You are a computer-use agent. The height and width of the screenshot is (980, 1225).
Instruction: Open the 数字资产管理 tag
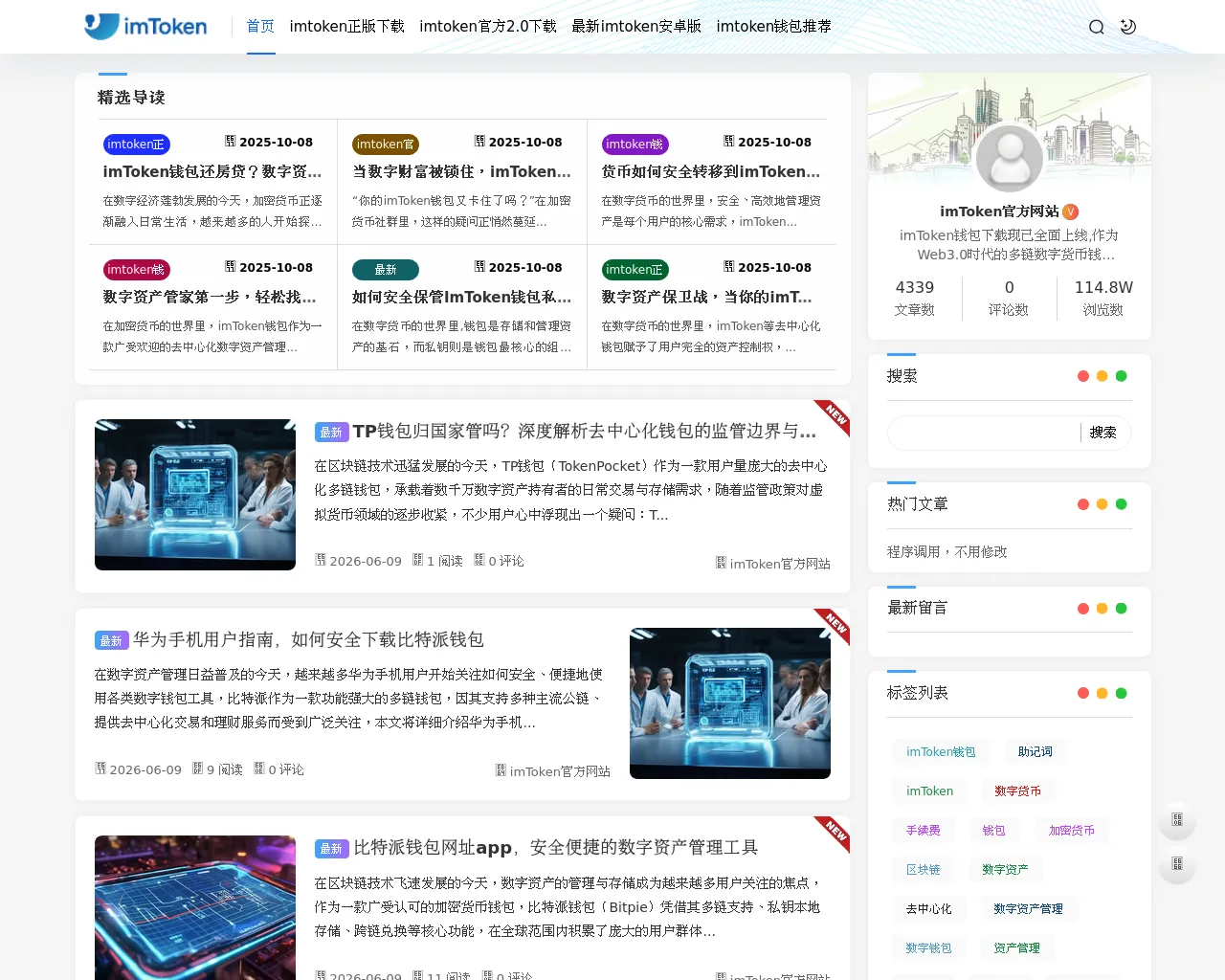point(1029,909)
